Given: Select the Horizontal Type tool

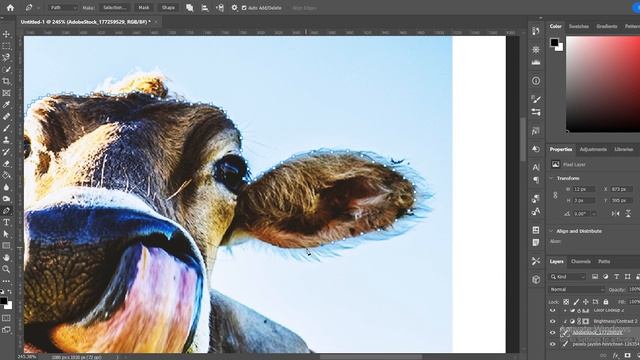Looking at the screenshot, I should coord(6,222).
